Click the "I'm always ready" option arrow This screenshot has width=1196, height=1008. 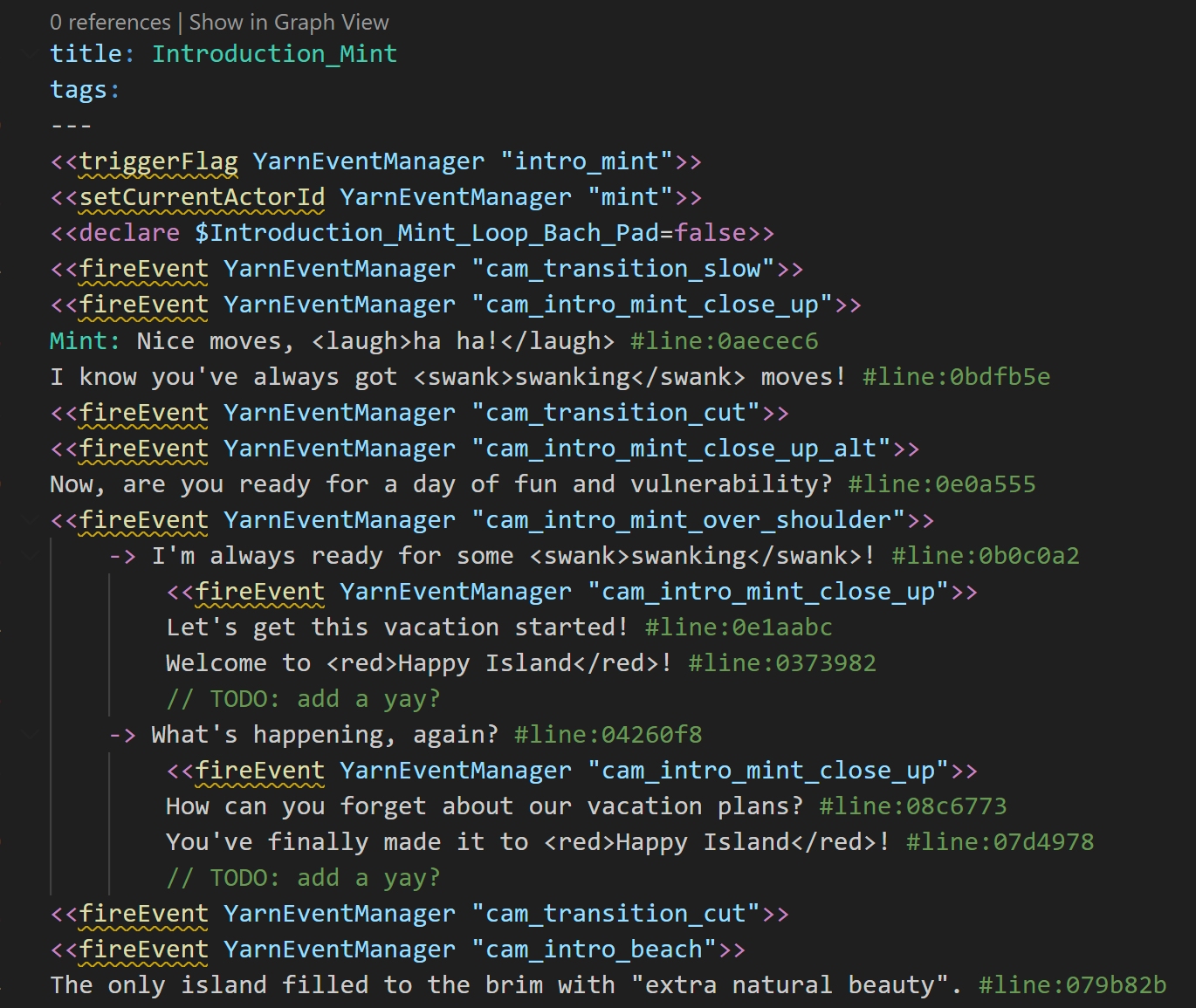click(x=122, y=556)
